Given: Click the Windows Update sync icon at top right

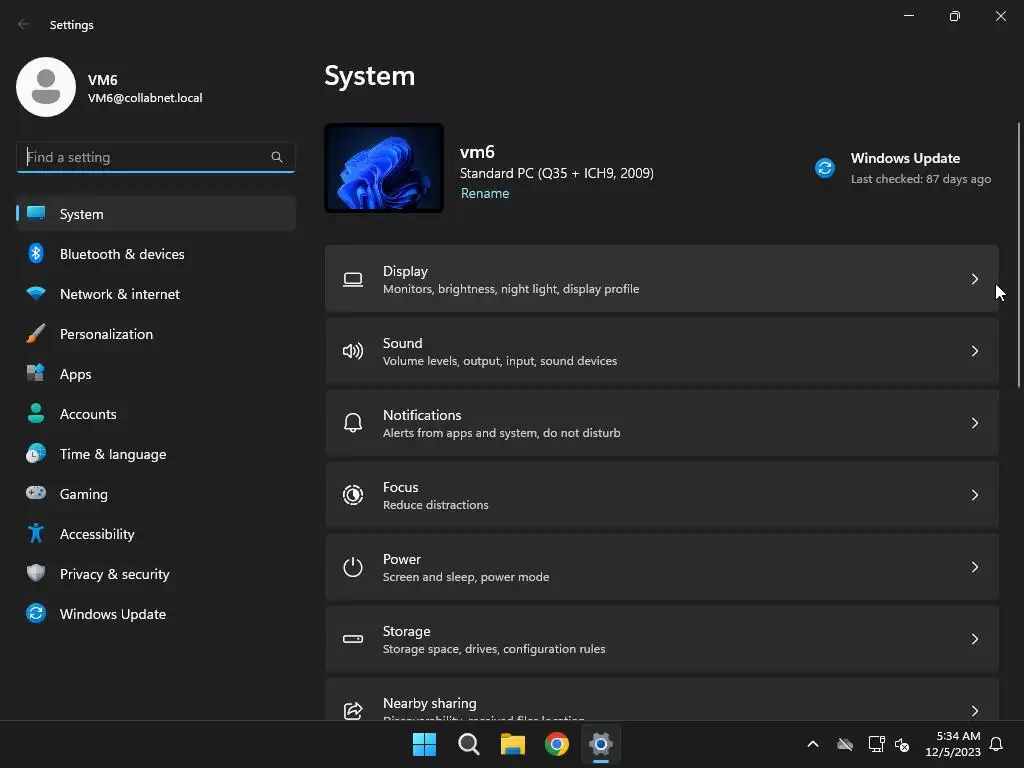Looking at the screenshot, I should tap(825, 168).
